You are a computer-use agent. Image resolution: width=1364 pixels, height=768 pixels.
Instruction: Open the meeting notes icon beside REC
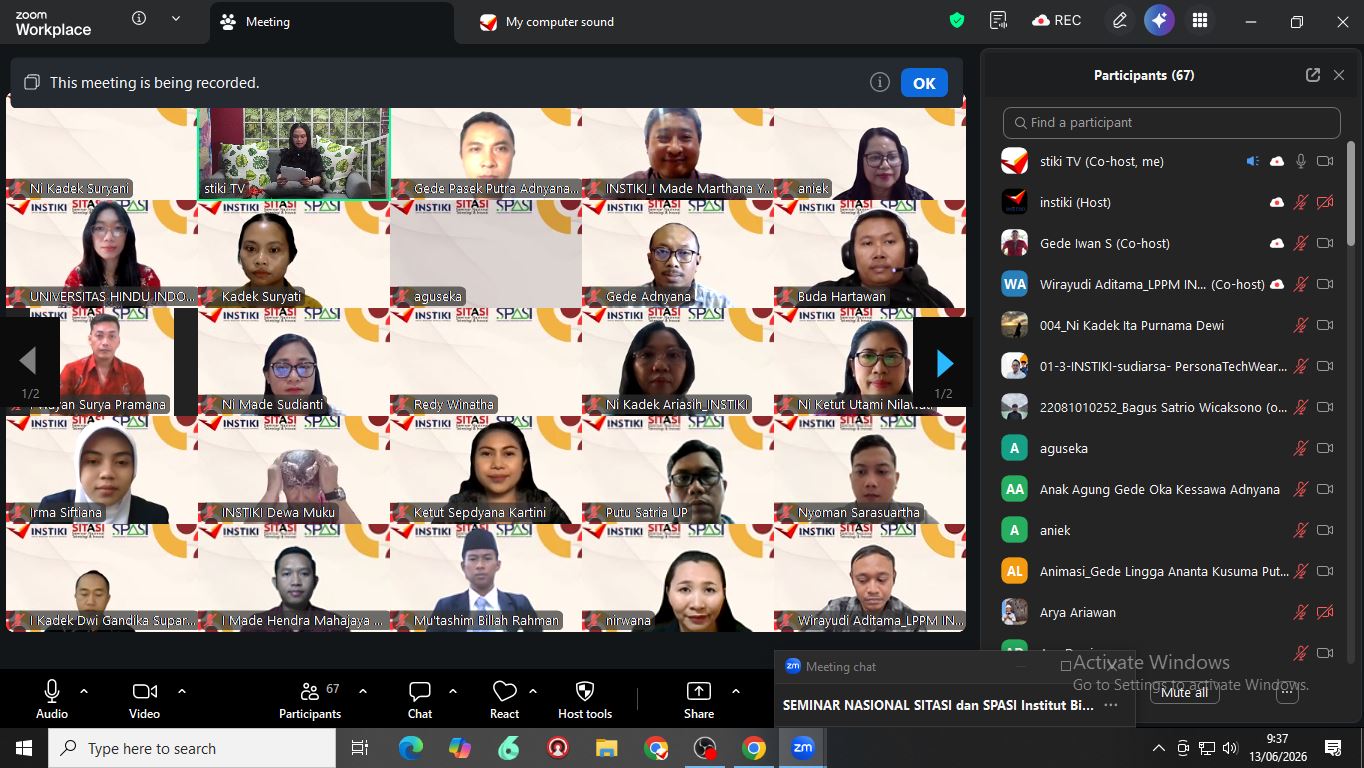coord(998,20)
